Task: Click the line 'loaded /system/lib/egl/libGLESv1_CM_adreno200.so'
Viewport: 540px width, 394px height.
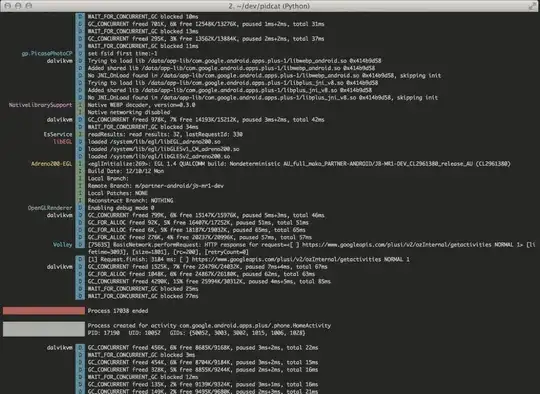Action: coord(164,149)
